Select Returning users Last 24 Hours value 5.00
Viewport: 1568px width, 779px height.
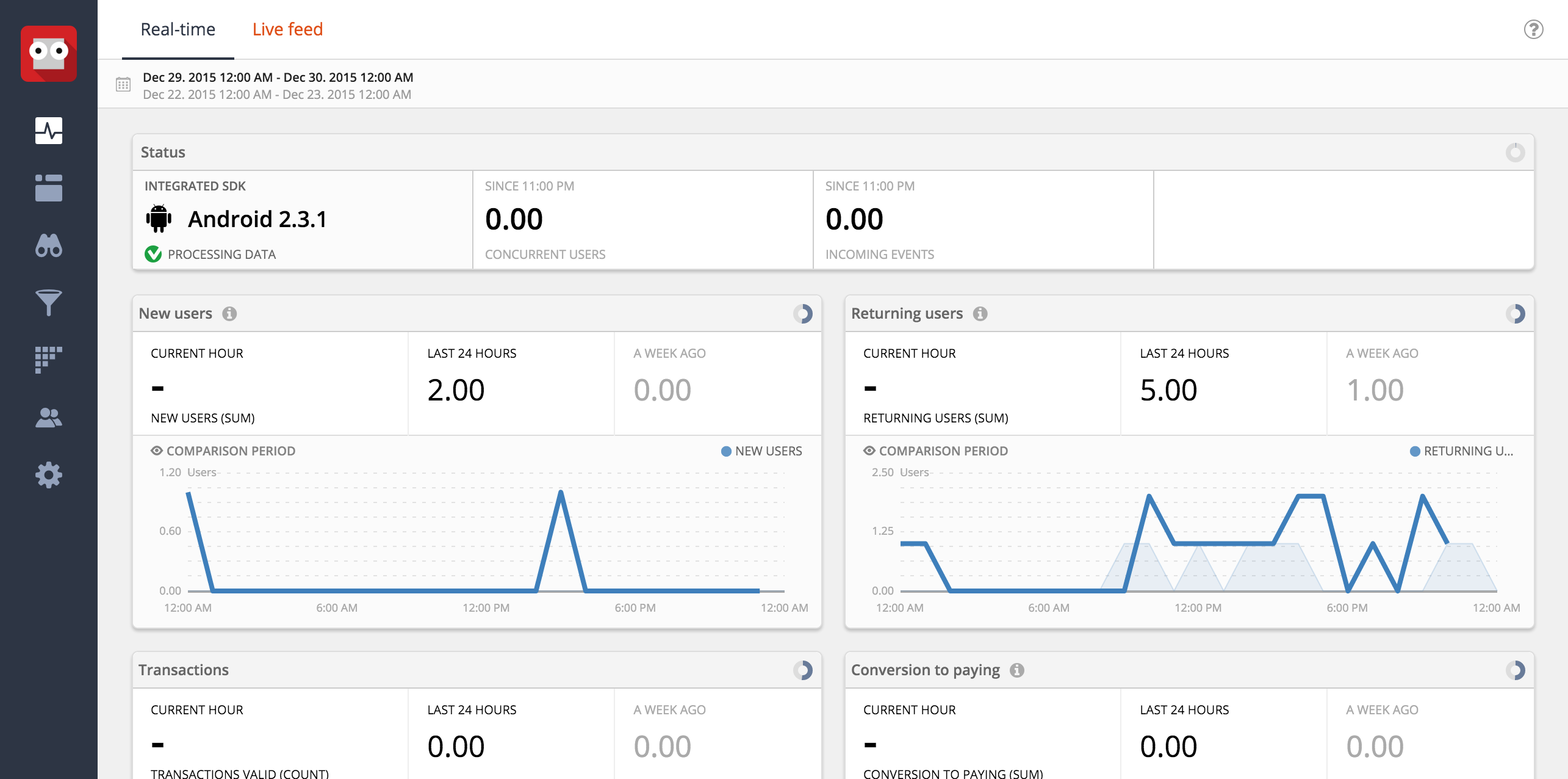1168,390
